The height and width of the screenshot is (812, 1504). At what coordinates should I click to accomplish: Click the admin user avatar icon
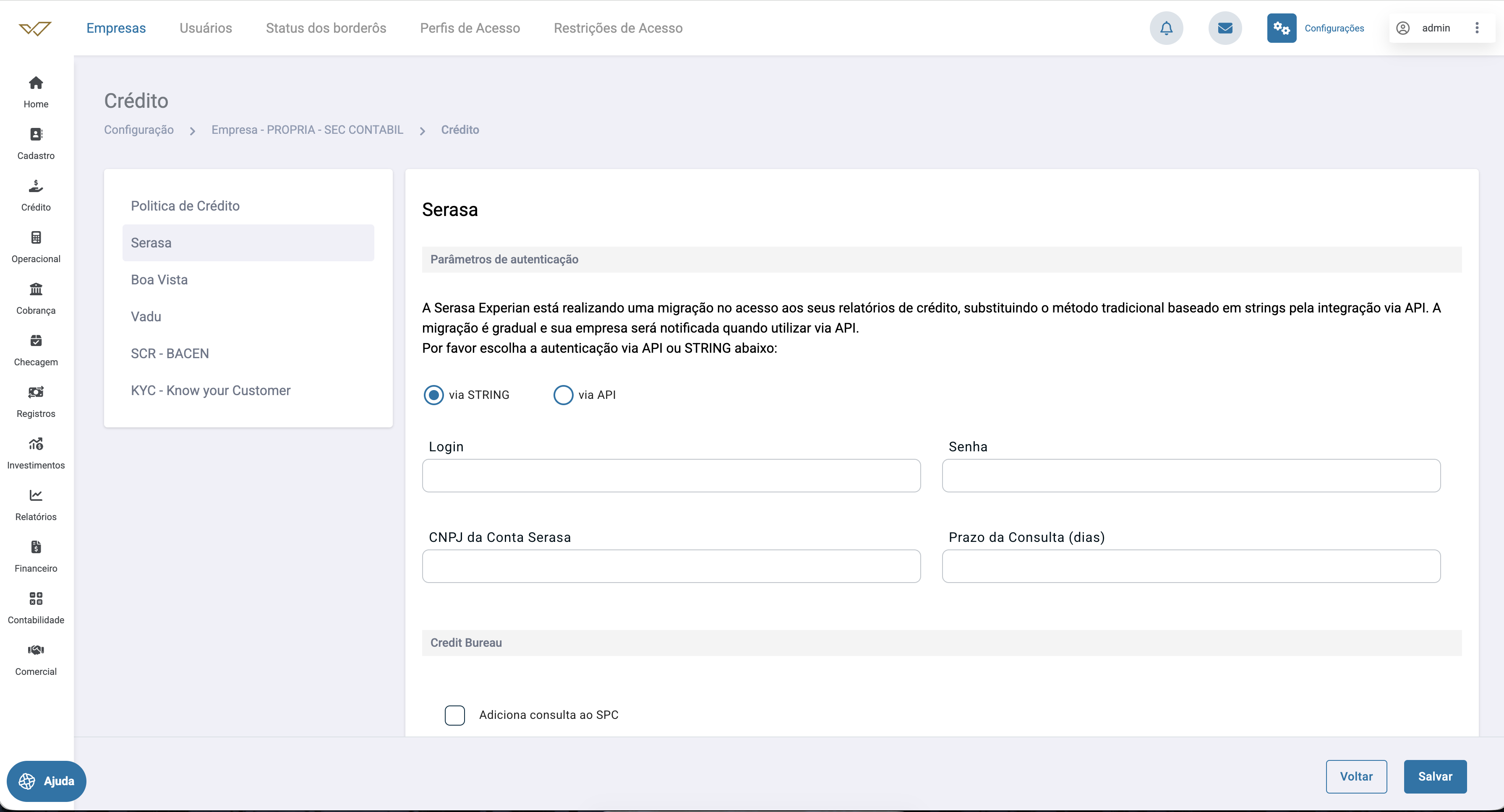pyautogui.click(x=1402, y=28)
